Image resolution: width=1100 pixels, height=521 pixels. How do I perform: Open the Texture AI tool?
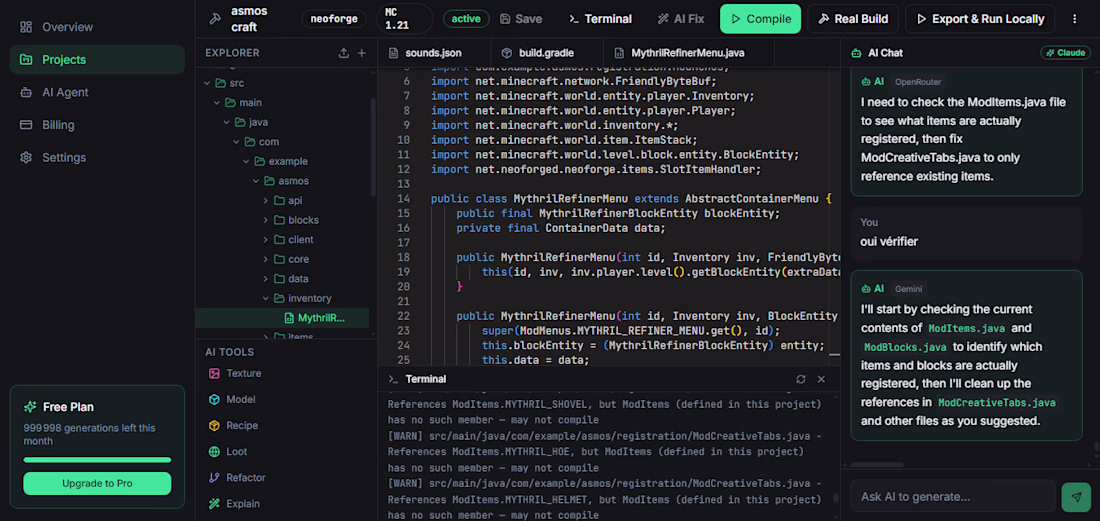tap(235, 373)
